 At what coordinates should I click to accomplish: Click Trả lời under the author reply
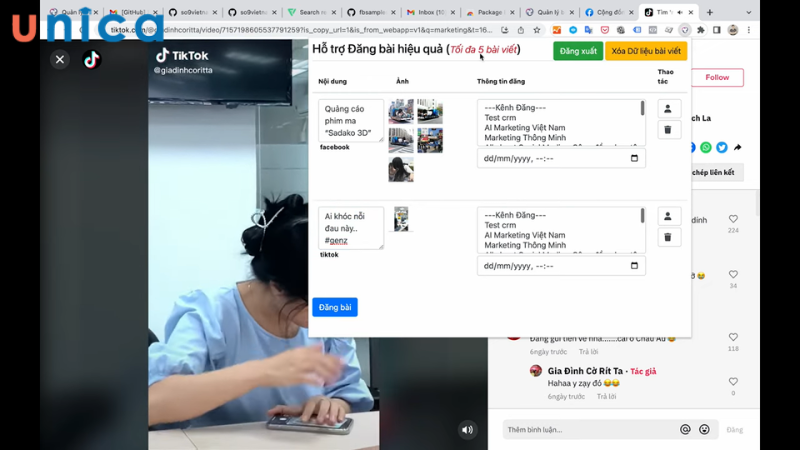606,396
